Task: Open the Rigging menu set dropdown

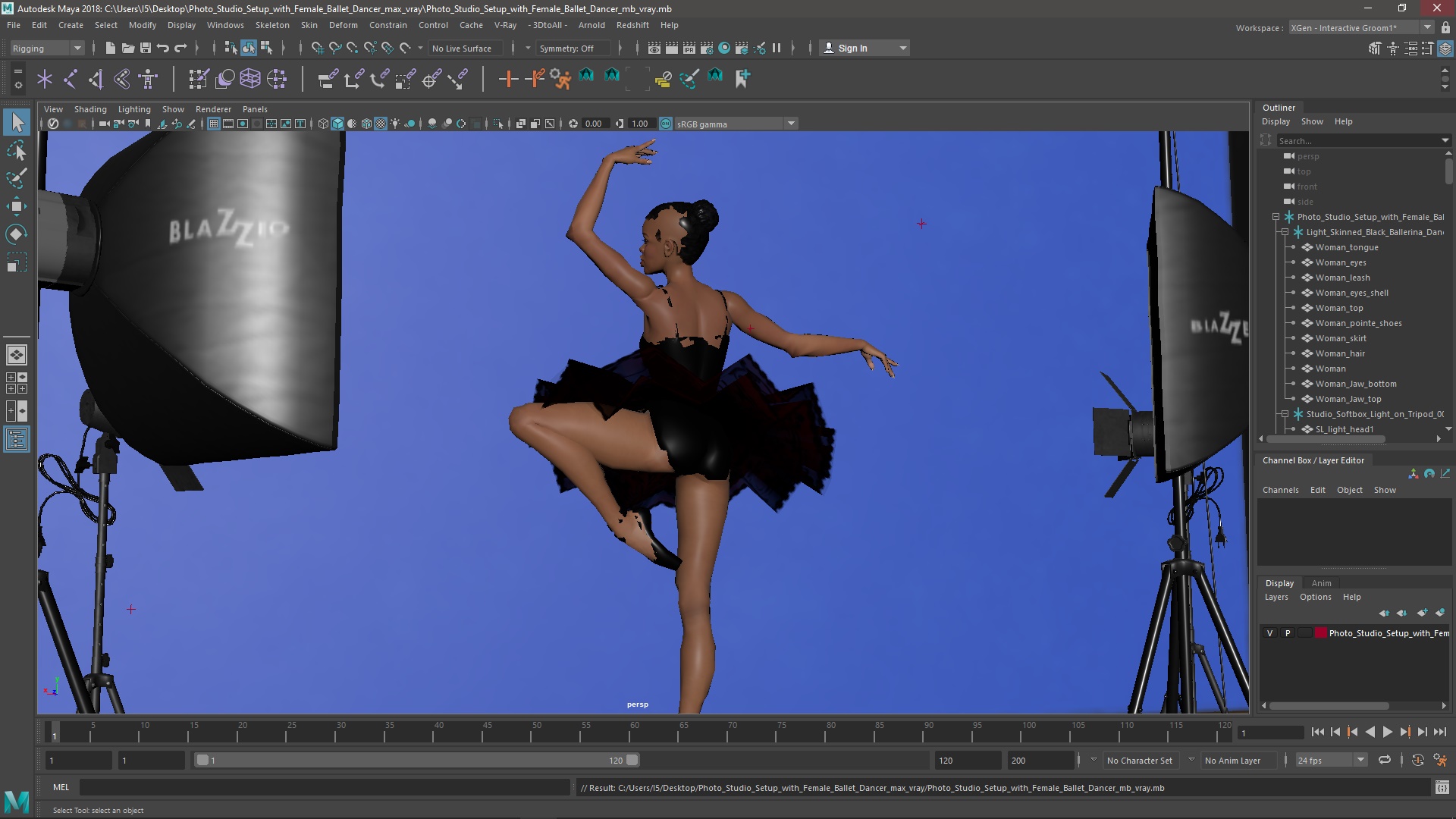Action: (x=46, y=48)
